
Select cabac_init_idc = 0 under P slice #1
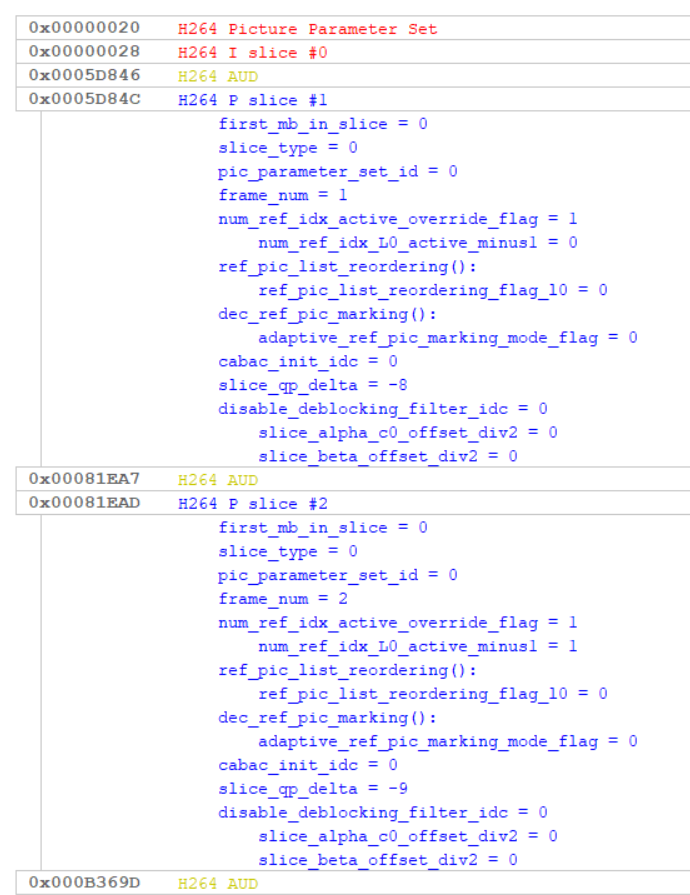[308, 361]
